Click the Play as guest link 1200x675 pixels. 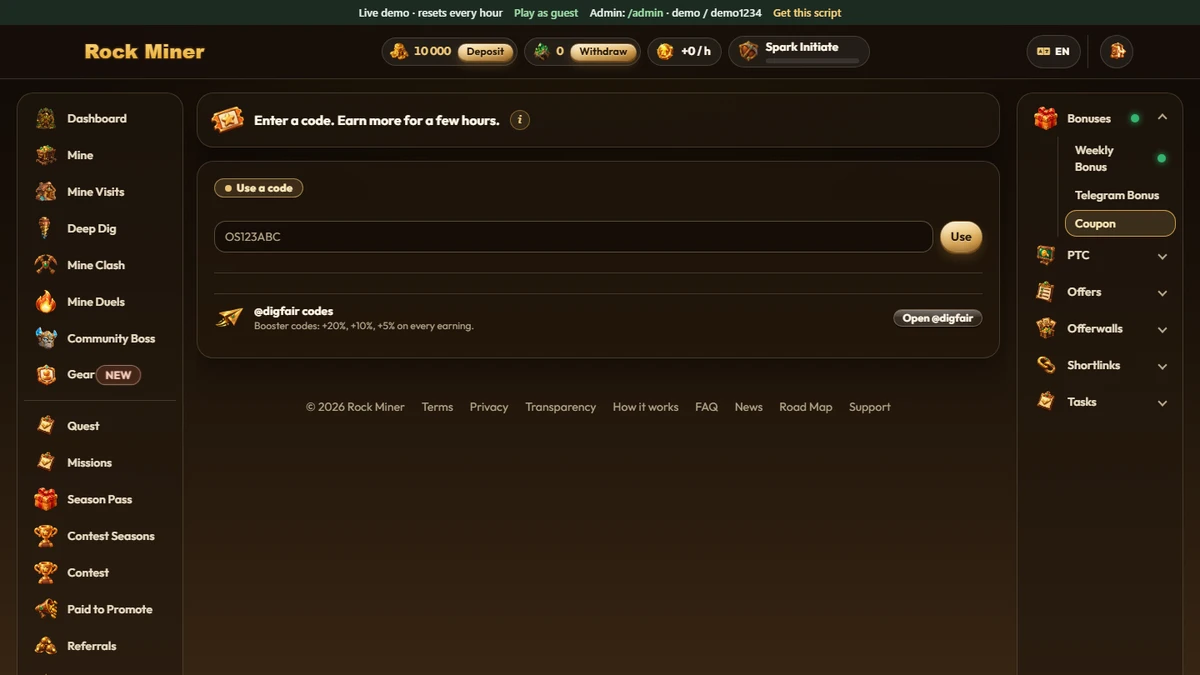tap(546, 13)
